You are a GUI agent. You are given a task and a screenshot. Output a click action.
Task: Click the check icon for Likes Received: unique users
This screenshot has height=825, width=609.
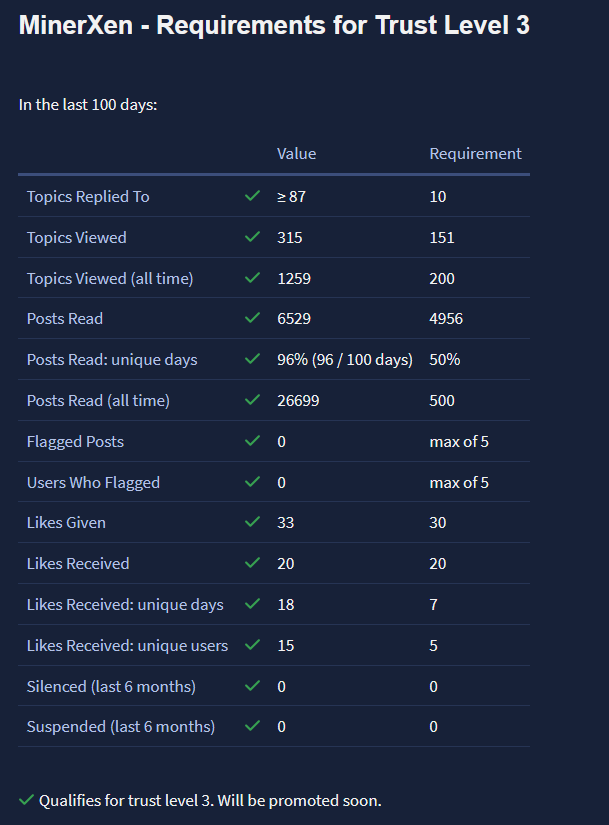point(253,645)
